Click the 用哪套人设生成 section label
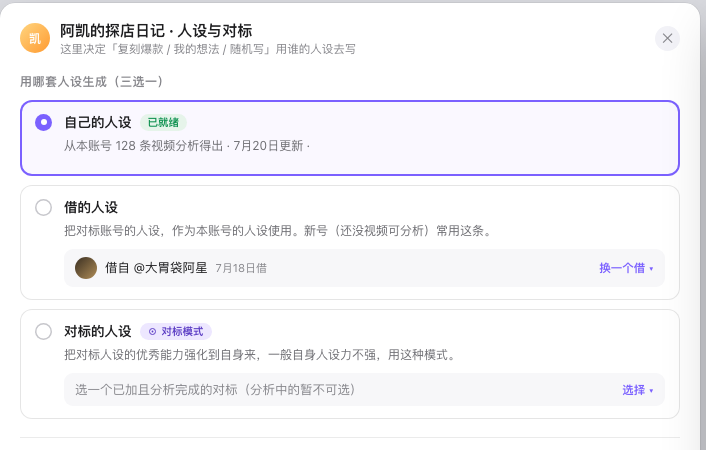Screen dimensions: 706x450 pyautogui.click(x=92, y=82)
